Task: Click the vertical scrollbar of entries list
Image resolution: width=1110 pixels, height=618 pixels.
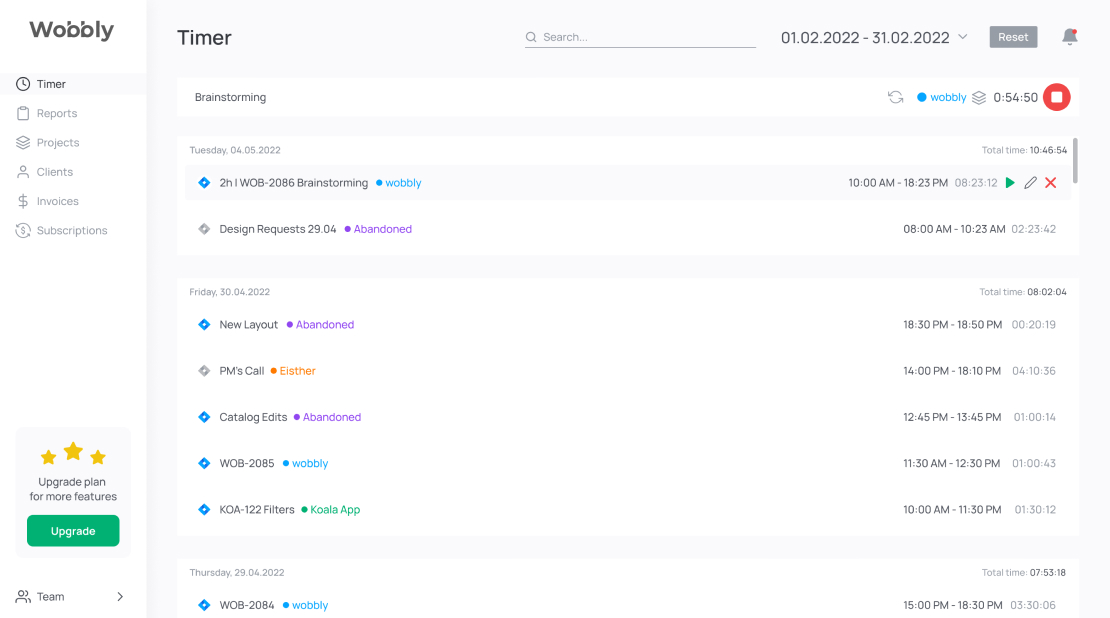Action: click(x=1075, y=161)
